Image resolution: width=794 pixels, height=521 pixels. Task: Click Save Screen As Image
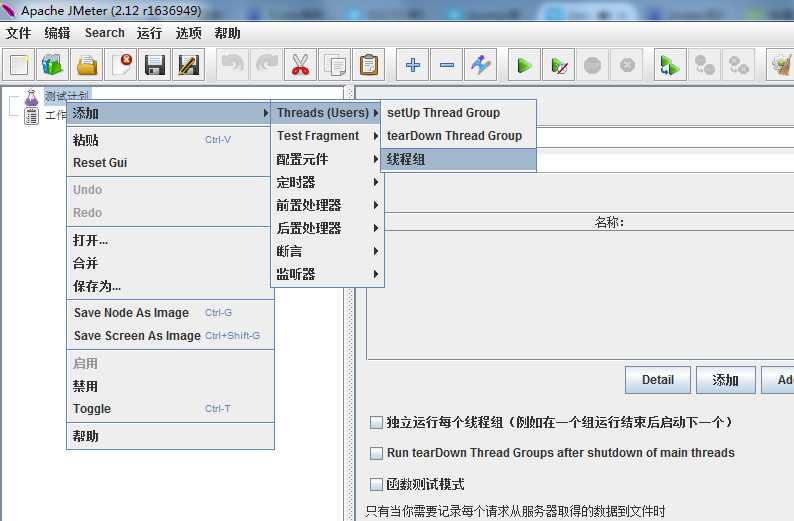pyautogui.click(x=171, y=336)
